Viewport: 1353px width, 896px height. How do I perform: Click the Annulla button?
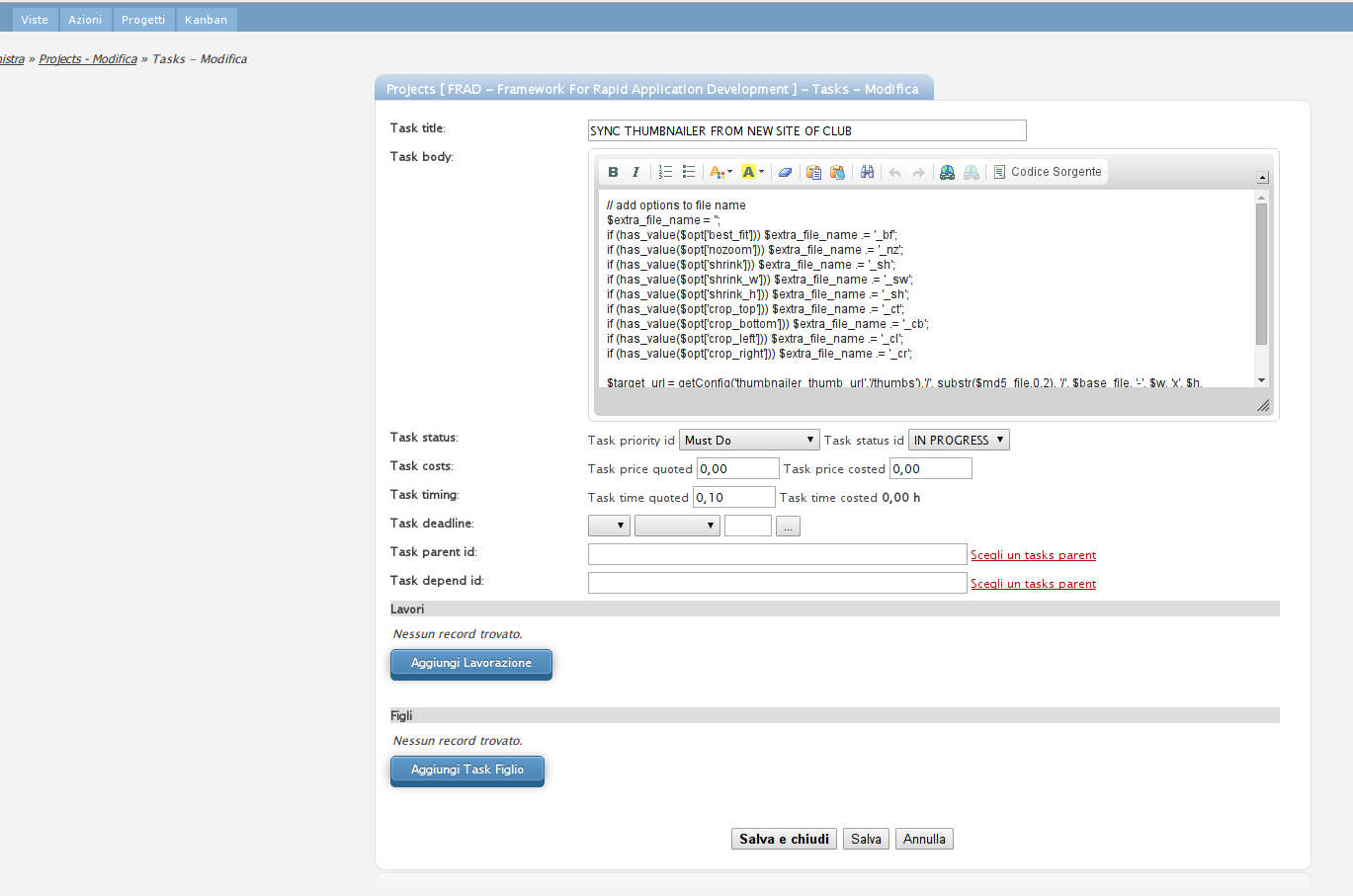coord(924,839)
